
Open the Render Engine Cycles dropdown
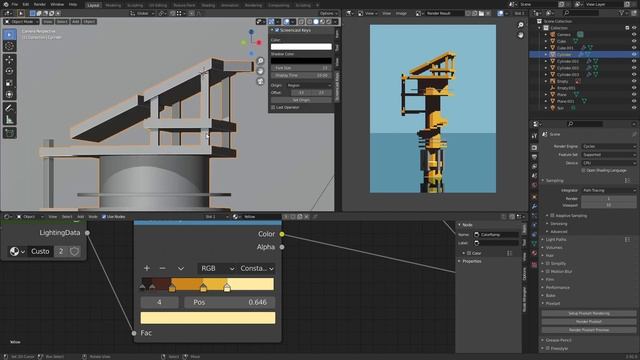(x=609, y=147)
